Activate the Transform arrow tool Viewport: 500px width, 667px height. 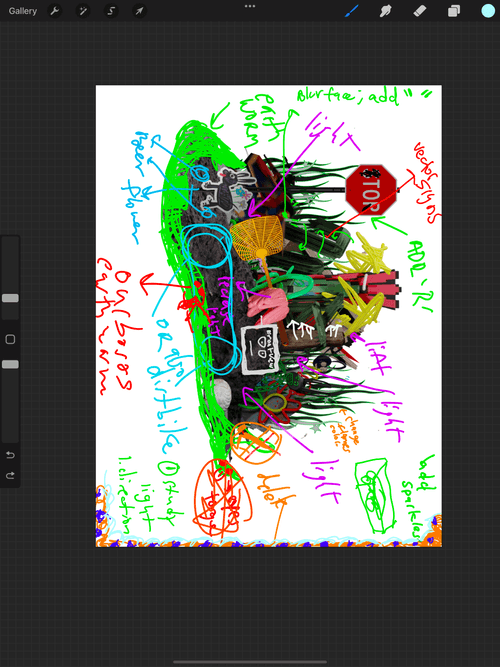pyautogui.click(x=139, y=11)
